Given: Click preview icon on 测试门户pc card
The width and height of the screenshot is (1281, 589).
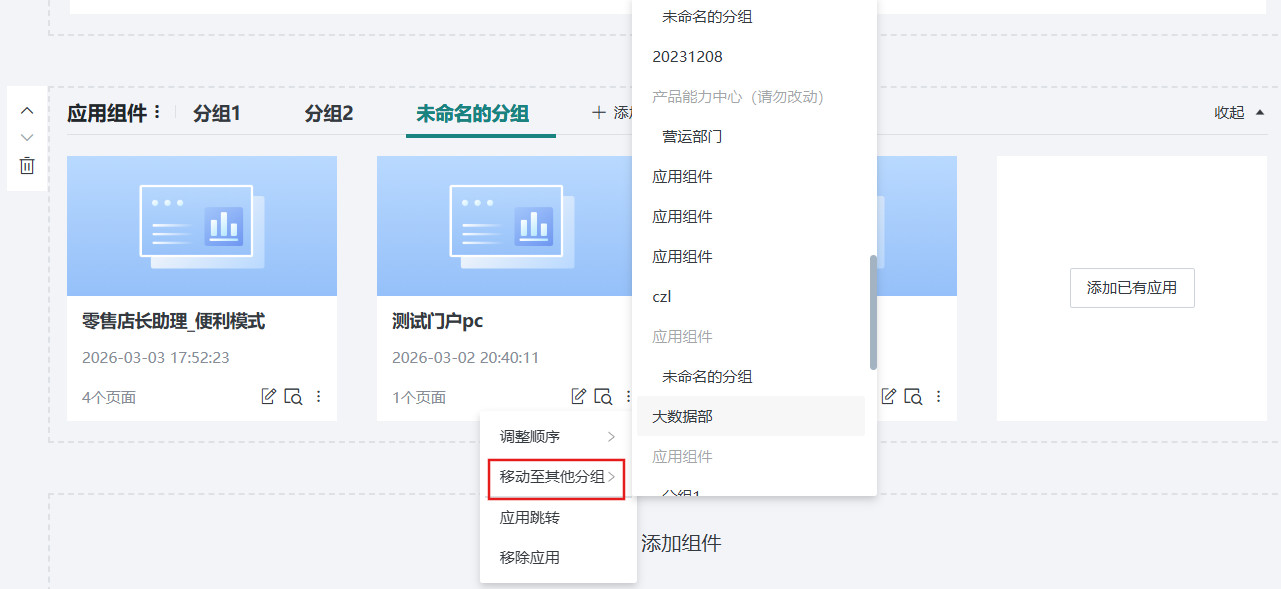Looking at the screenshot, I should (603, 397).
